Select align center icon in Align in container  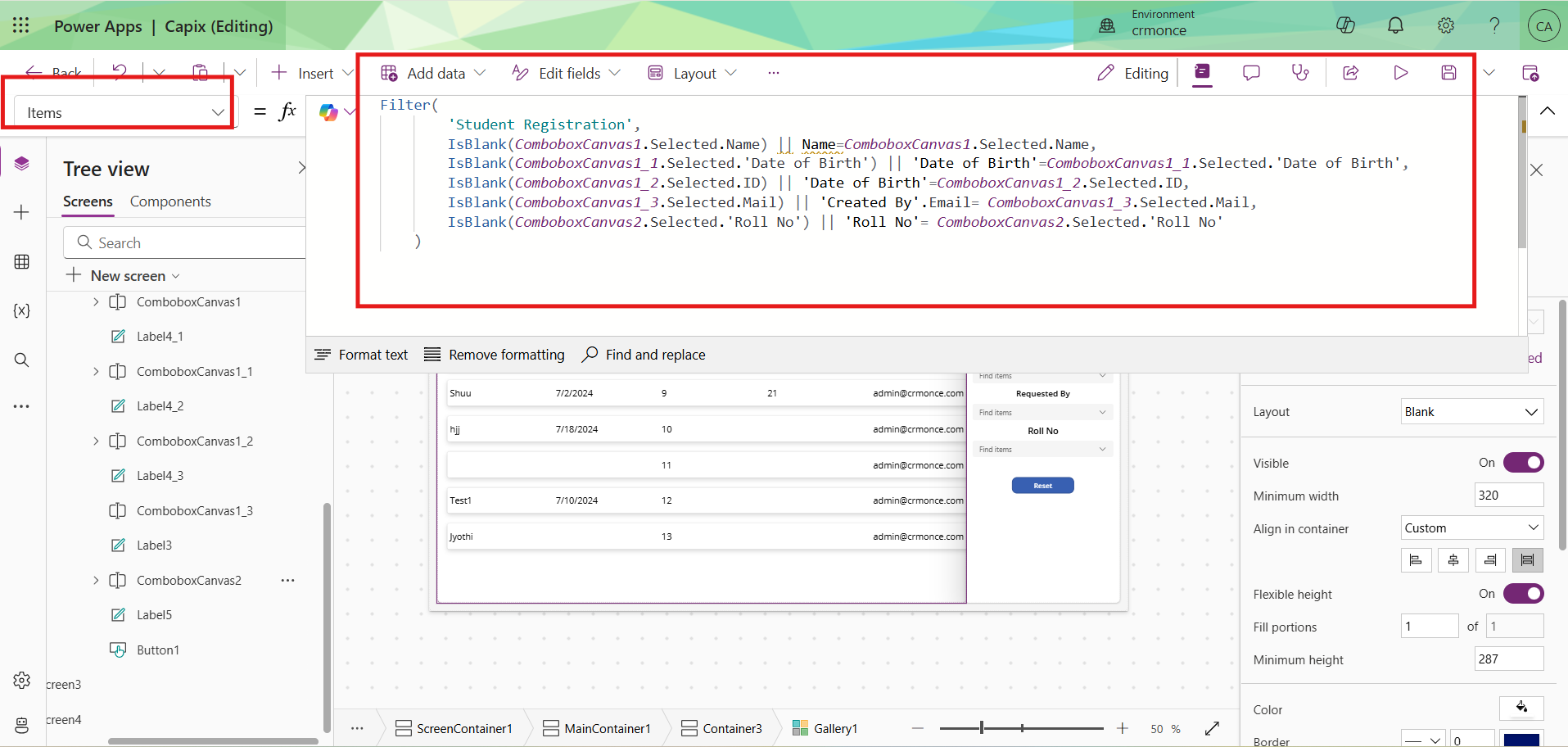[x=1453, y=560]
